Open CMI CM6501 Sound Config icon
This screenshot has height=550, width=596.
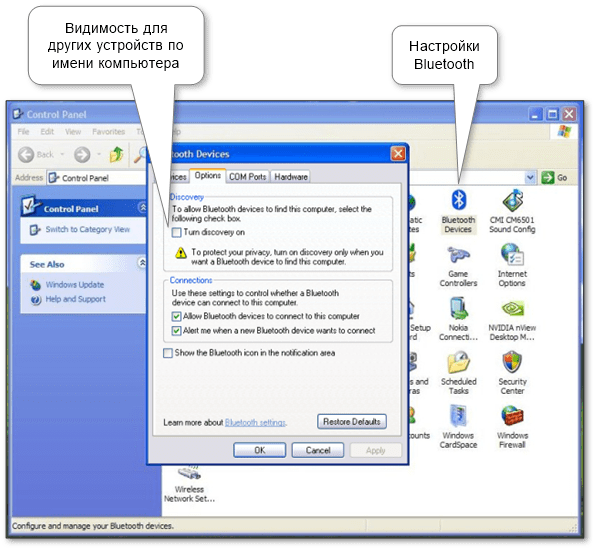512,200
